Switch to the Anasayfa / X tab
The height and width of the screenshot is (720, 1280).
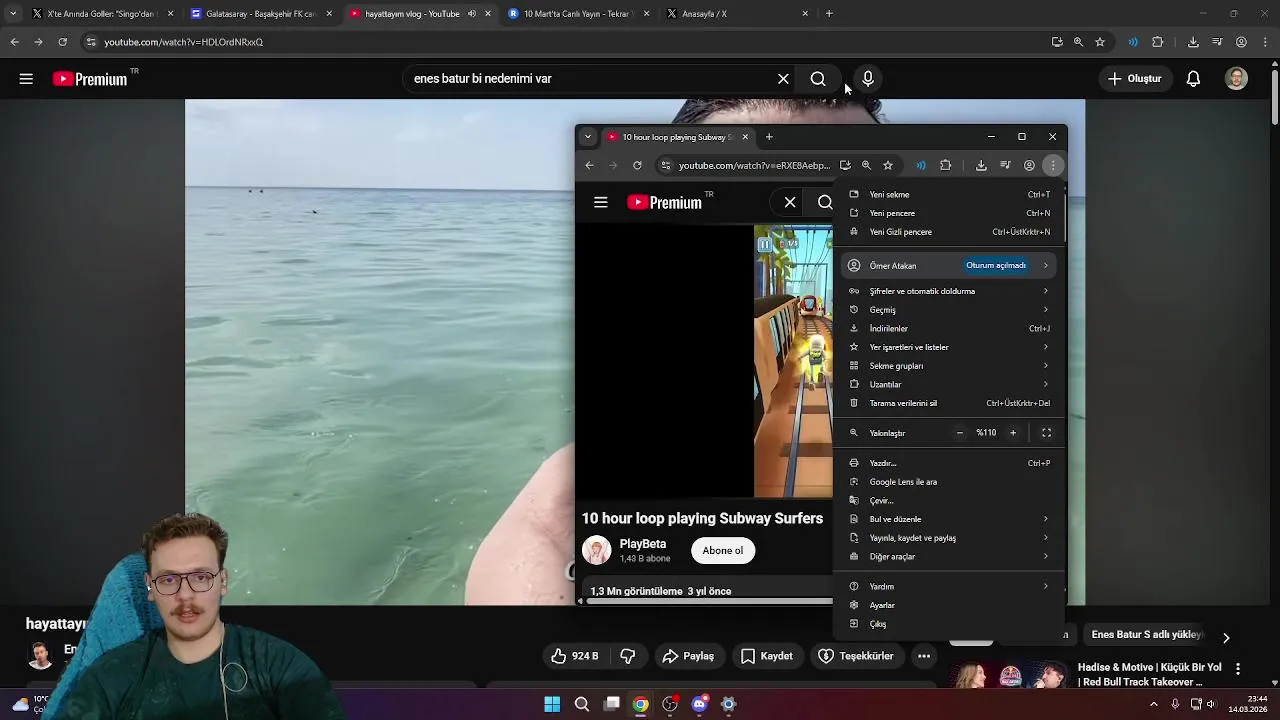click(x=738, y=14)
